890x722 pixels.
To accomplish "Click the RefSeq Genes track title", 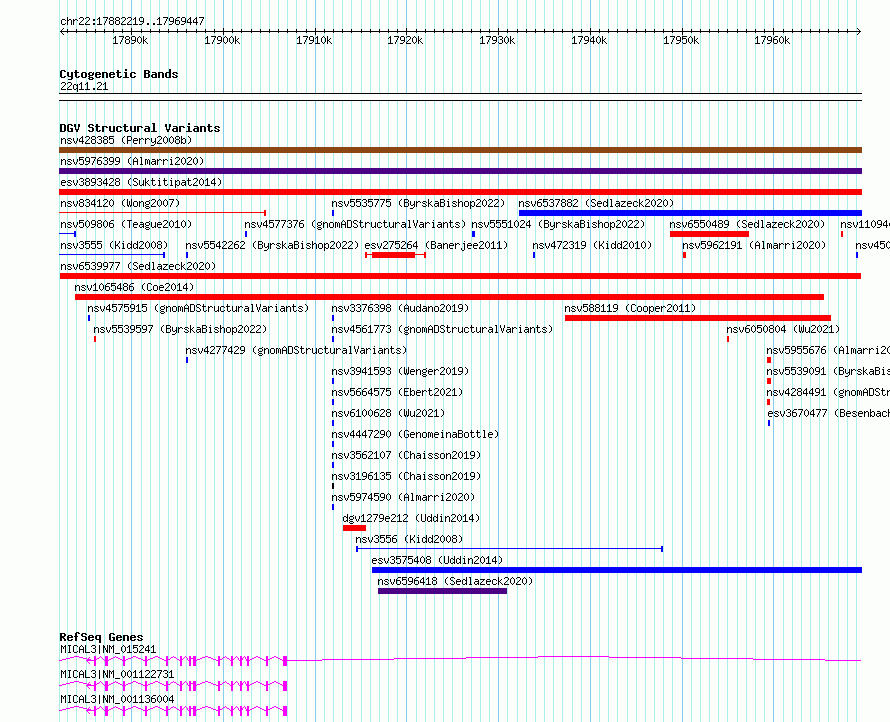I will (x=101, y=637).
